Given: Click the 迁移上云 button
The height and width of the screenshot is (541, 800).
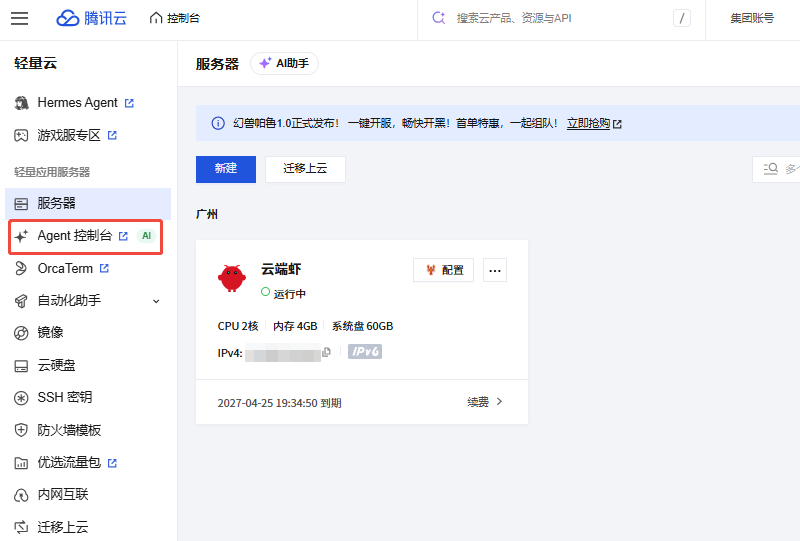Looking at the screenshot, I should pyautogui.click(x=305, y=169).
